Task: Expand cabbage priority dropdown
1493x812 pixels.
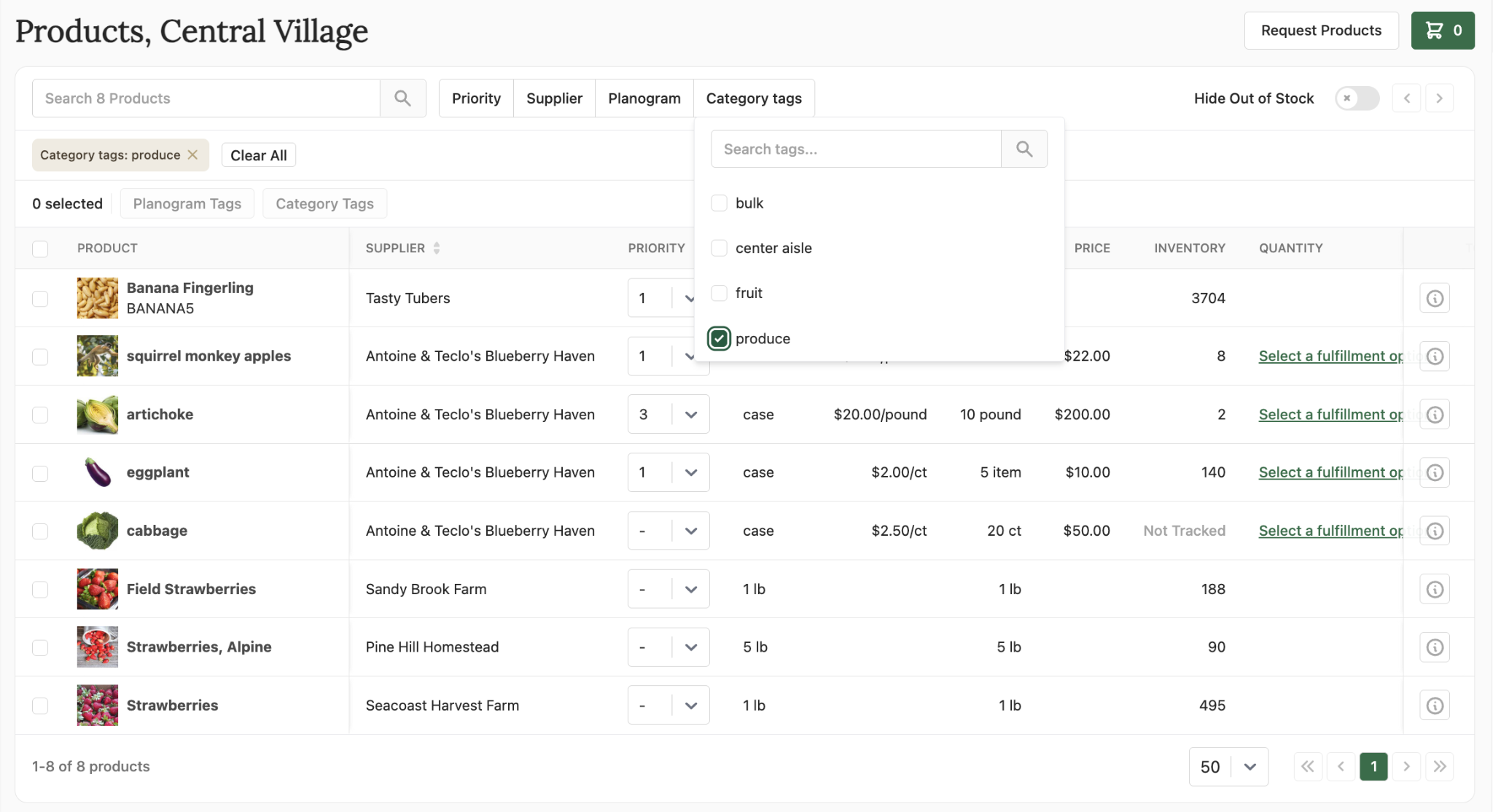Action: coord(690,531)
